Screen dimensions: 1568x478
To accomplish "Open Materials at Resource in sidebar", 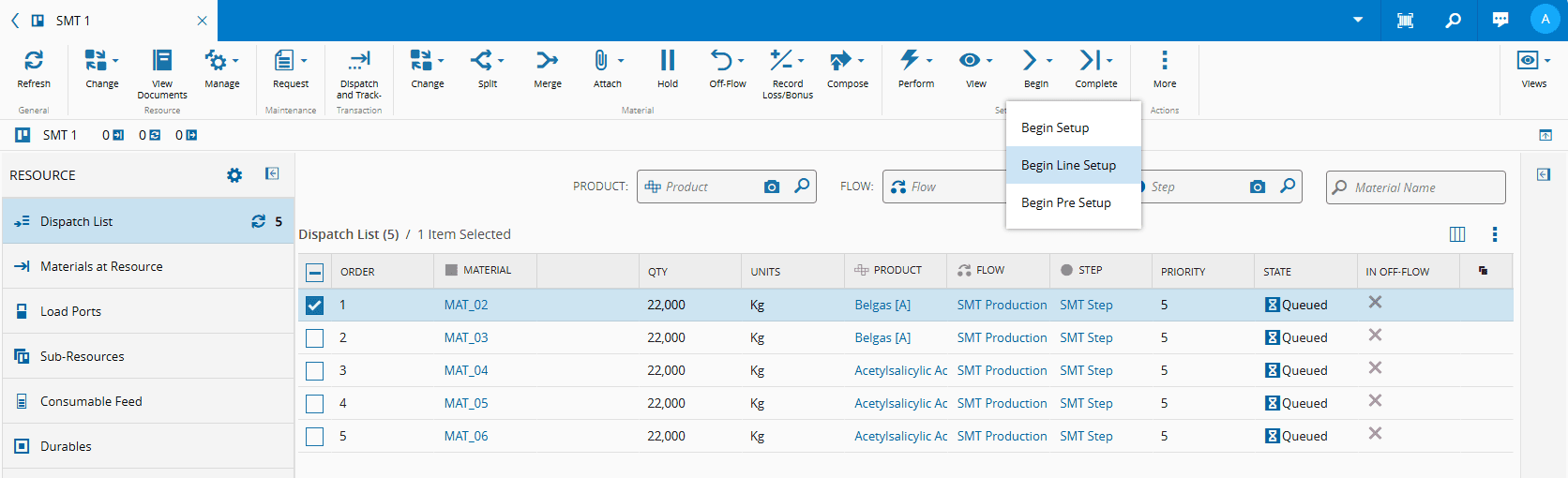I will click(x=101, y=266).
